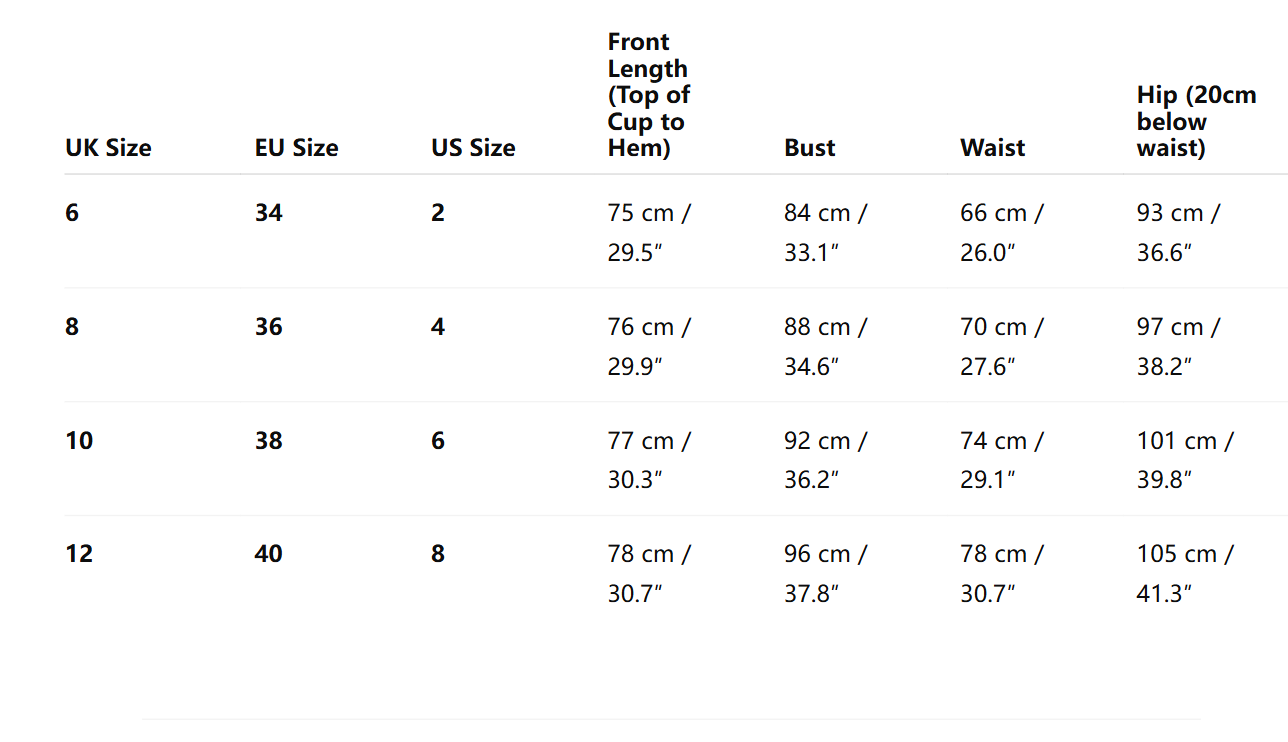Select UK size 6 row label
Viewport: 1288px width, 742px height.
pyautogui.click(x=72, y=213)
